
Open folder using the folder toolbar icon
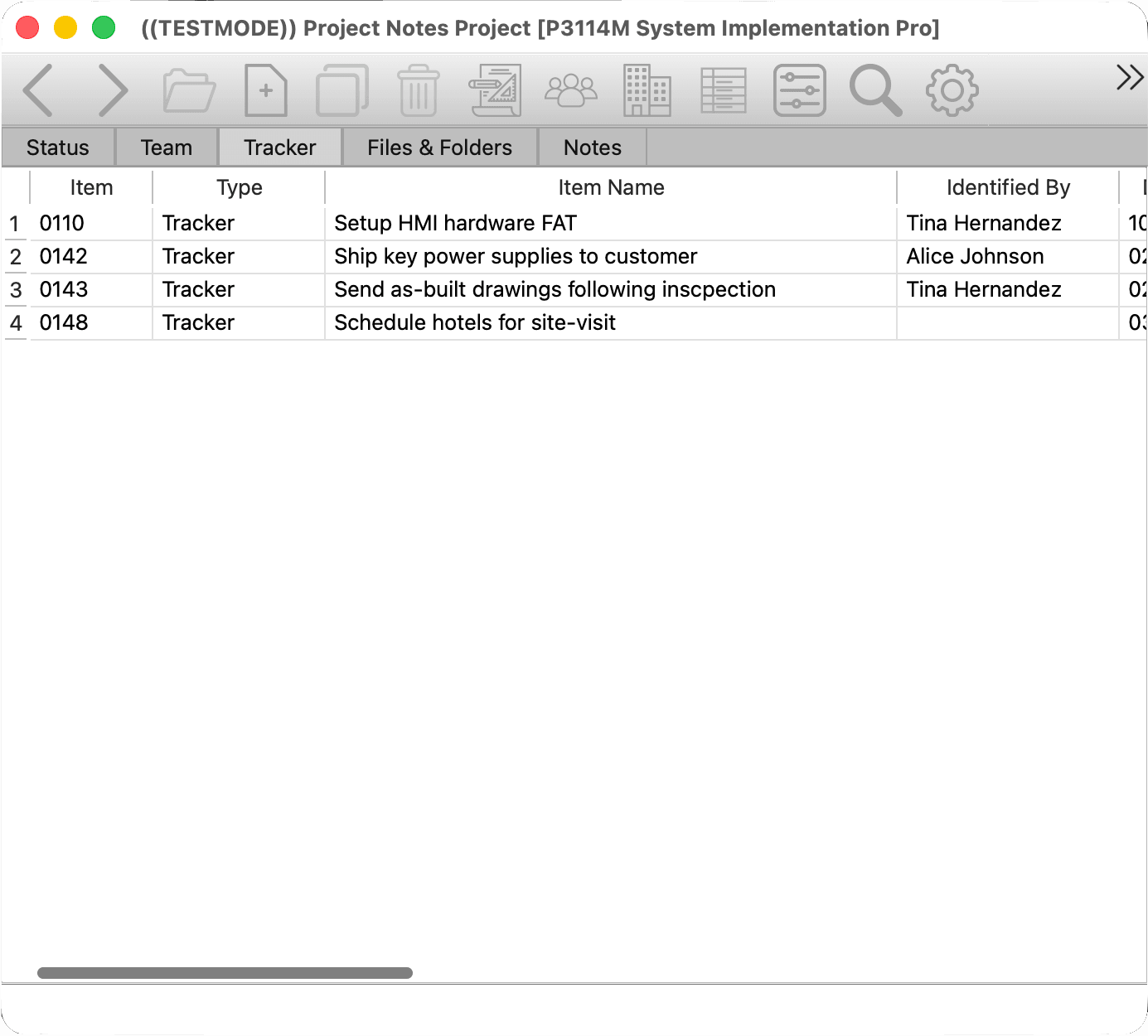[x=189, y=90]
